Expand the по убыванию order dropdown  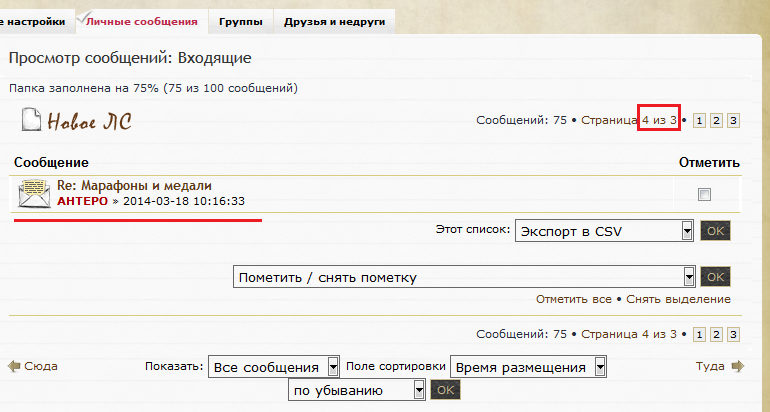(x=357, y=390)
